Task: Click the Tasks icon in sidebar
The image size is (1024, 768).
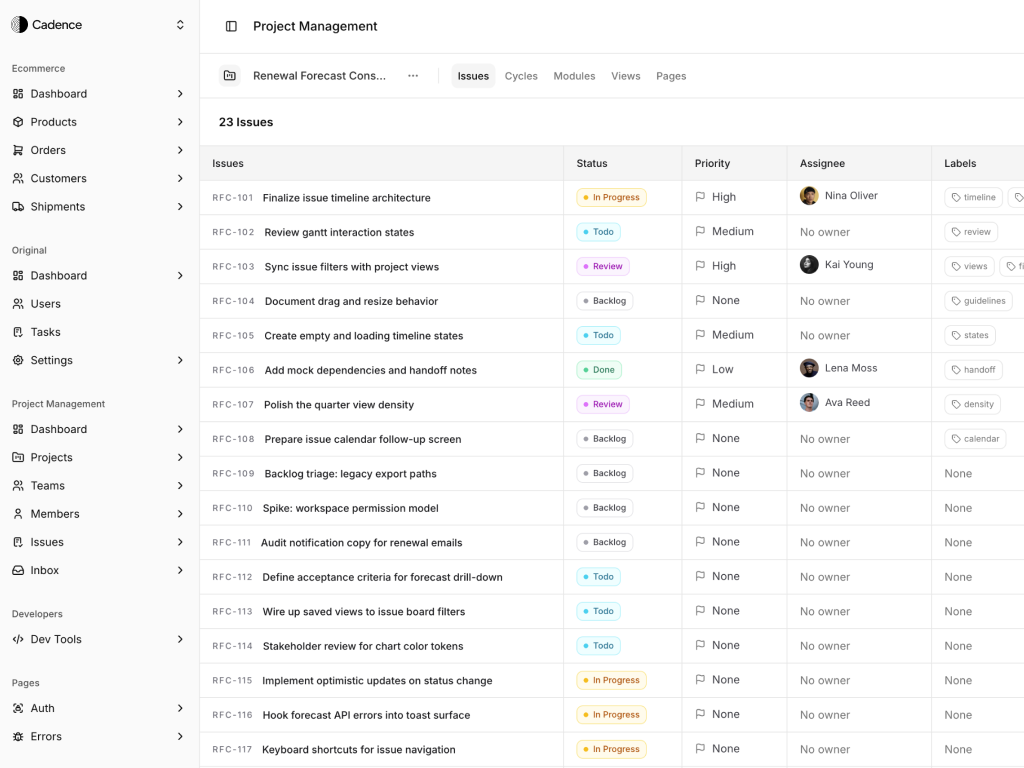Action: (18, 332)
